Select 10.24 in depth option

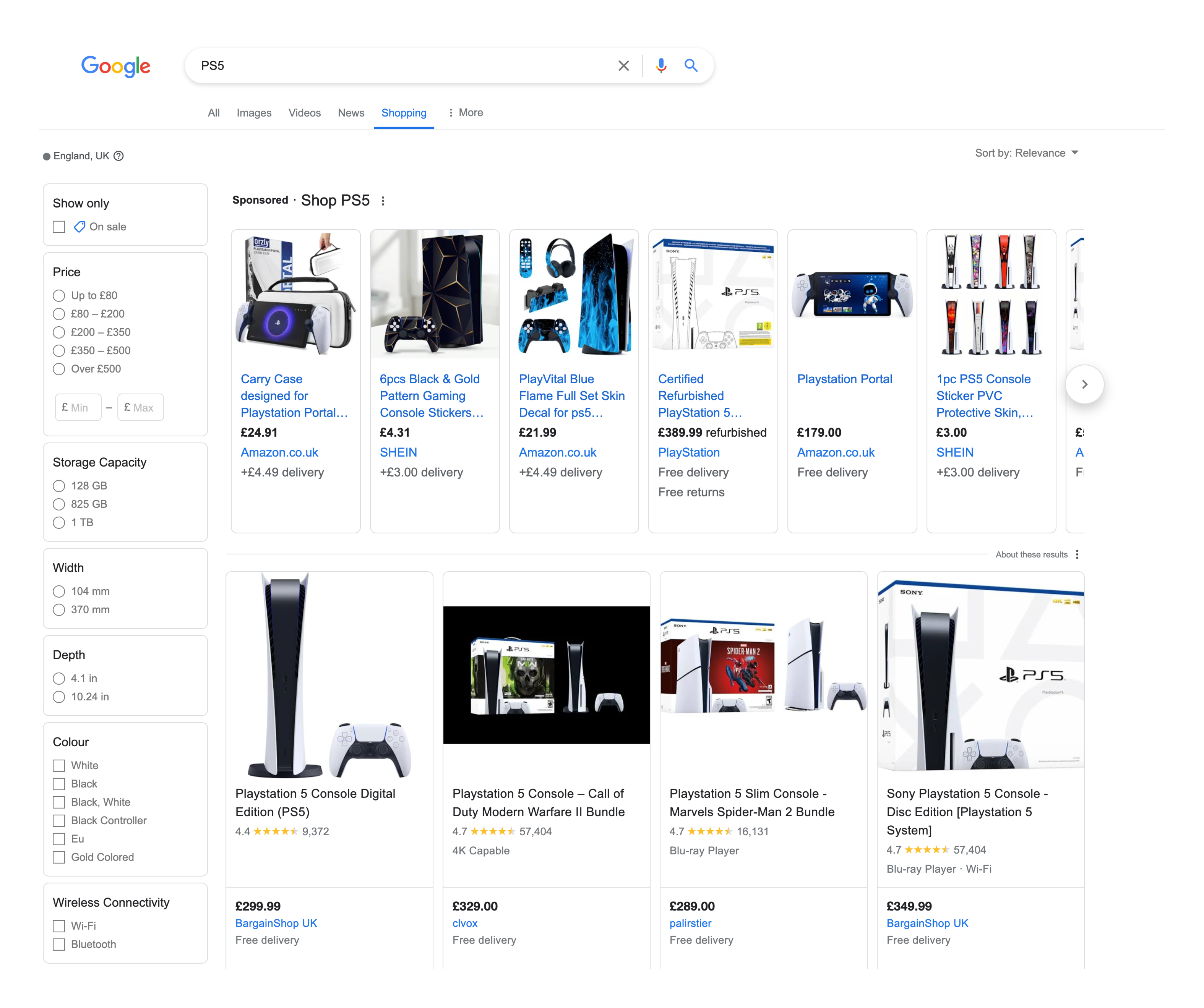coord(59,697)
